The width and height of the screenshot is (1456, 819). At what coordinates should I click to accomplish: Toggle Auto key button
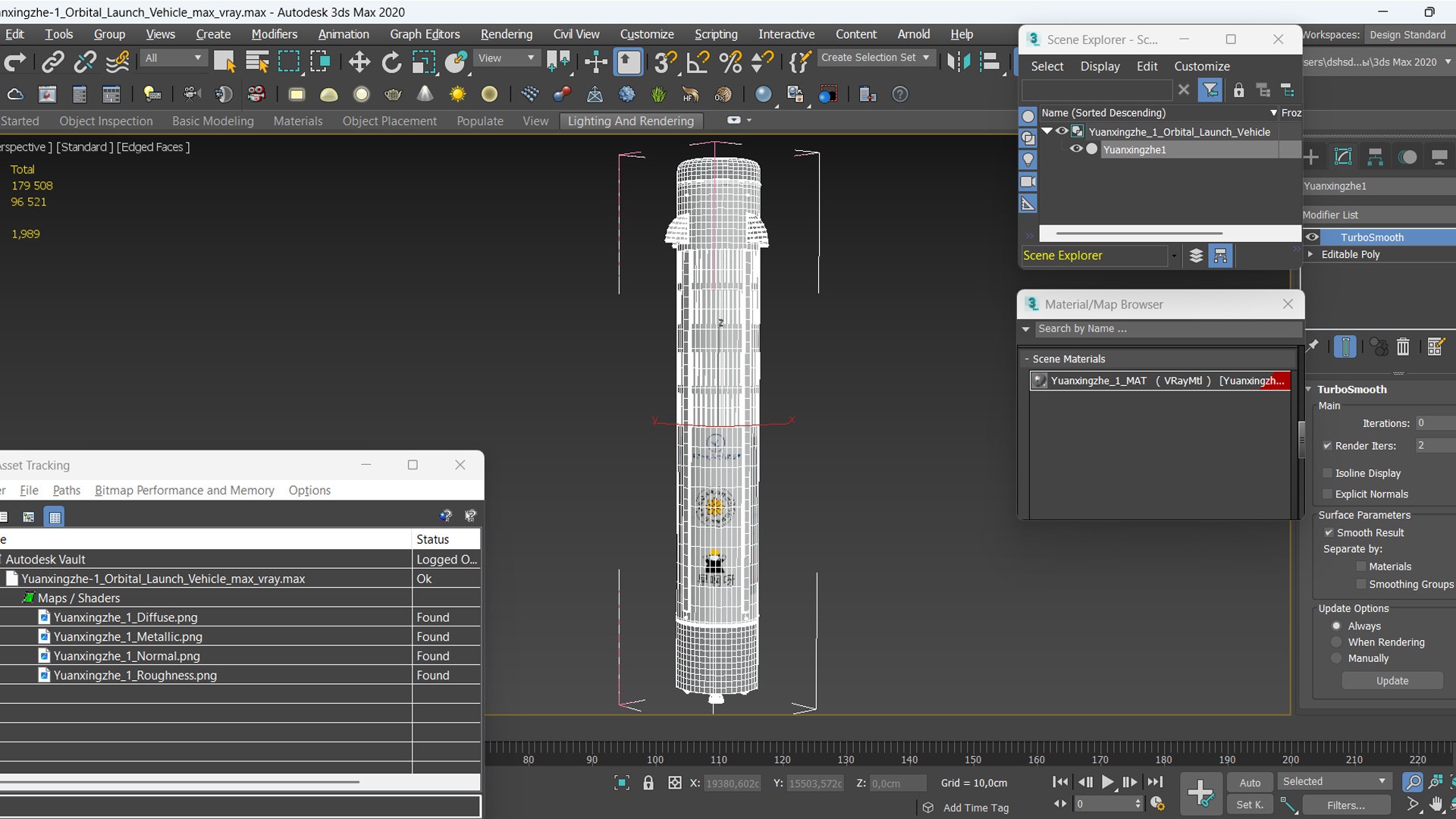[x=1250, y=783]
